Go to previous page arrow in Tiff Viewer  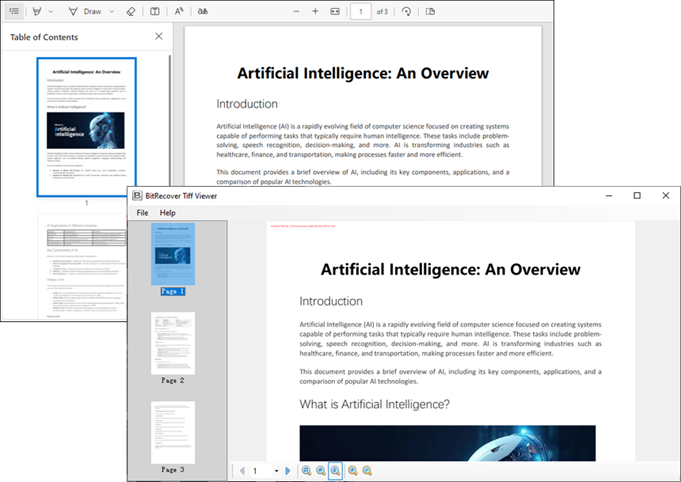(x=242, y=471)
